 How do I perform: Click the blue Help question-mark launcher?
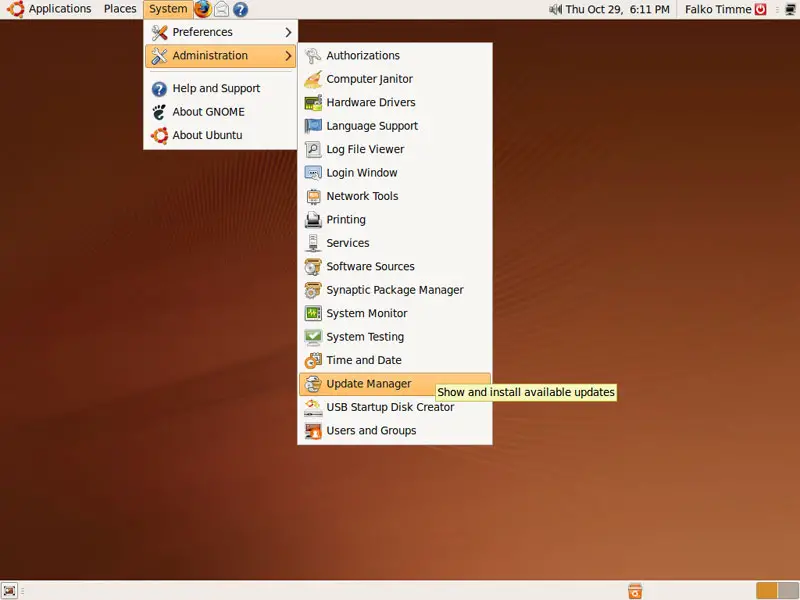[x=240, y=9]
